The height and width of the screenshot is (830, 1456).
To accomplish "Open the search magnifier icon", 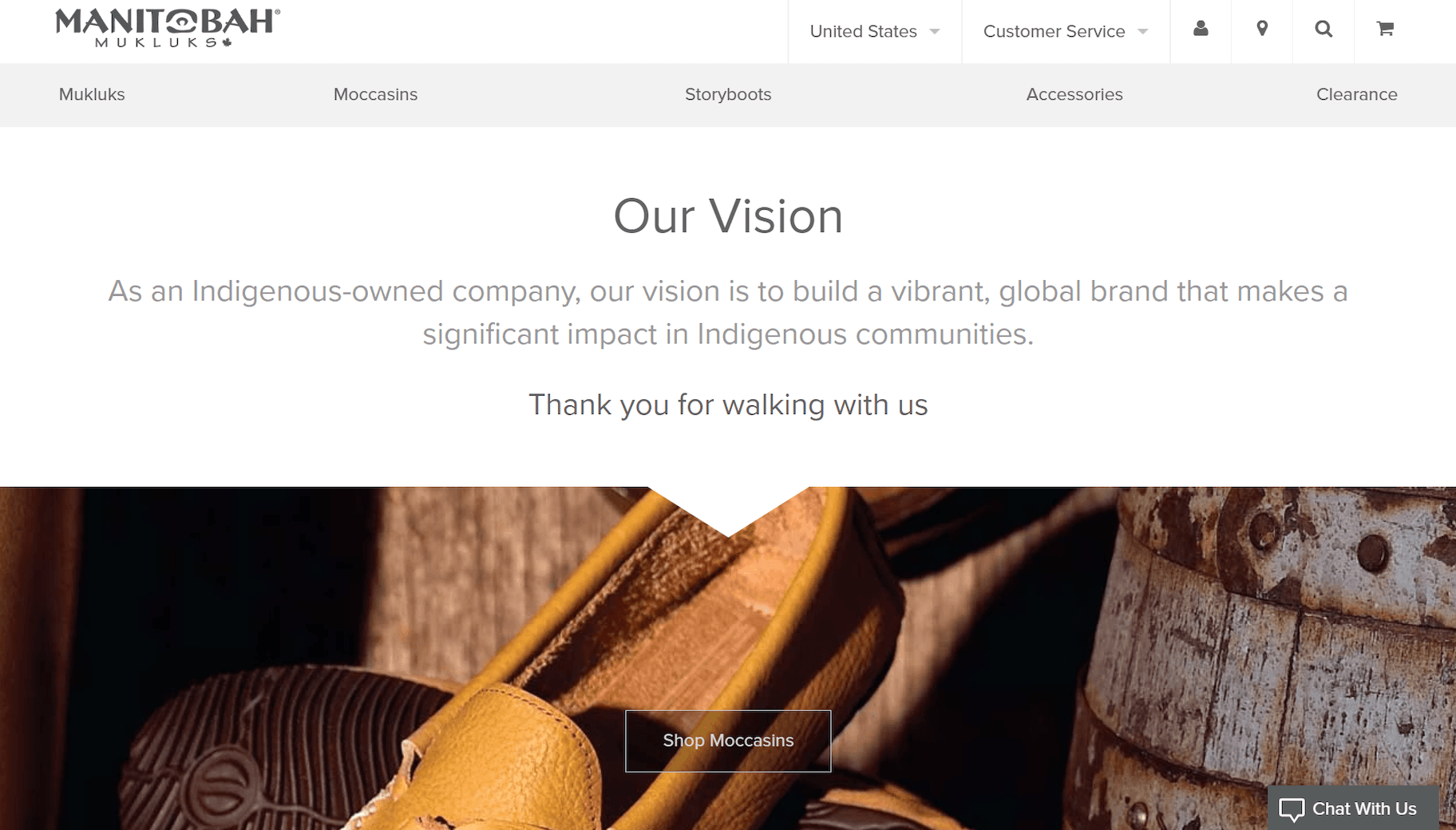I will tap(1323, 30).
